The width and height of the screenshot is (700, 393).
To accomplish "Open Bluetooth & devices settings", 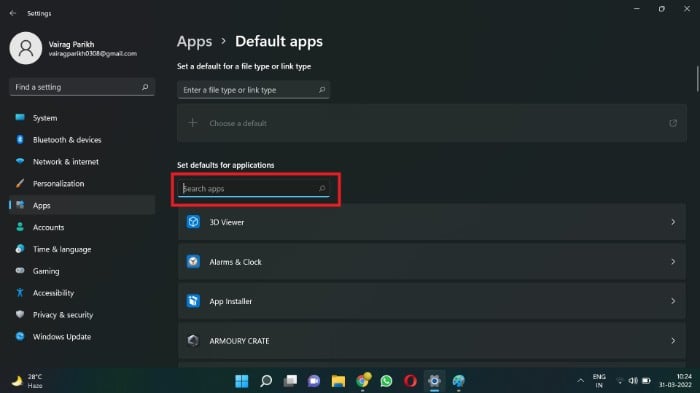I will [x=82, y=140].
